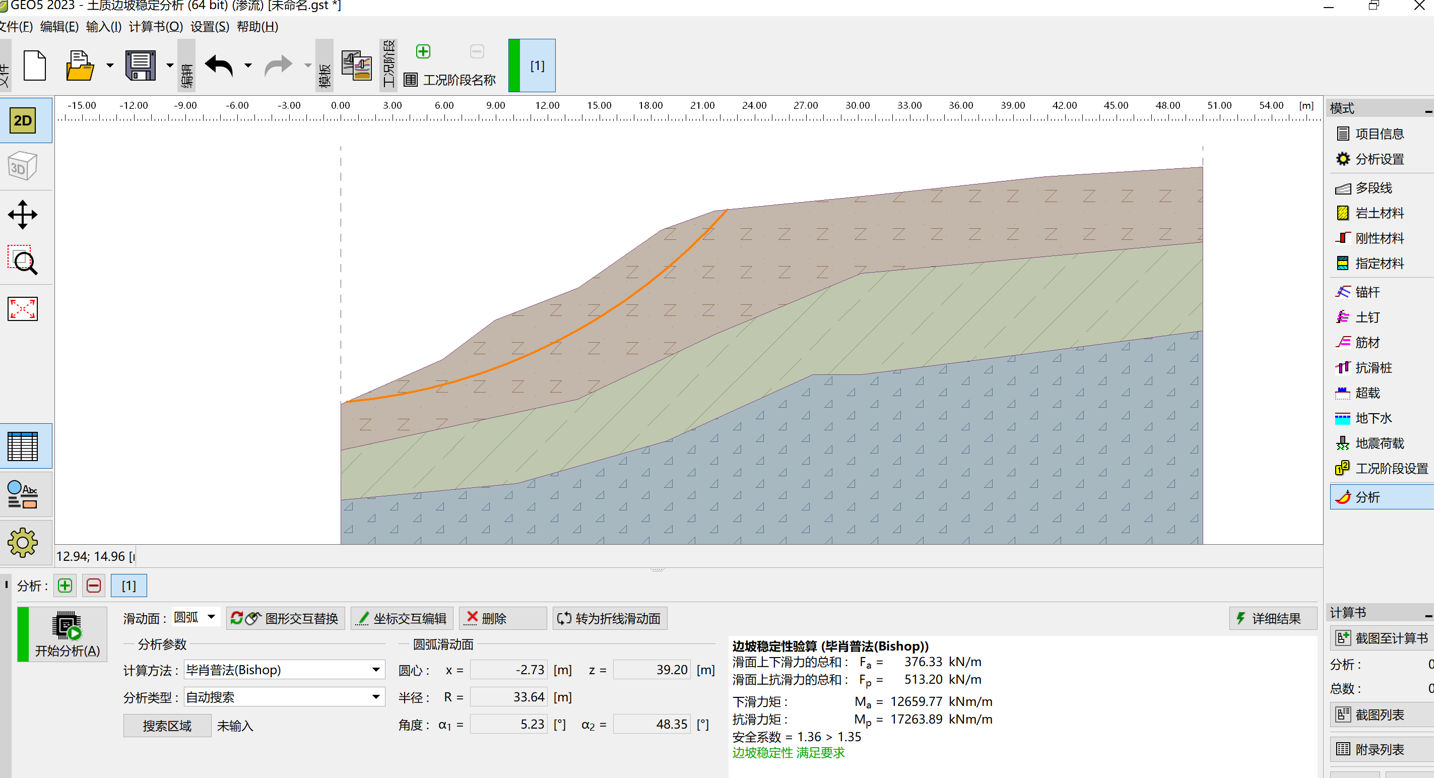Undo the last action
Screen dimensions: 1434x778
219,66
